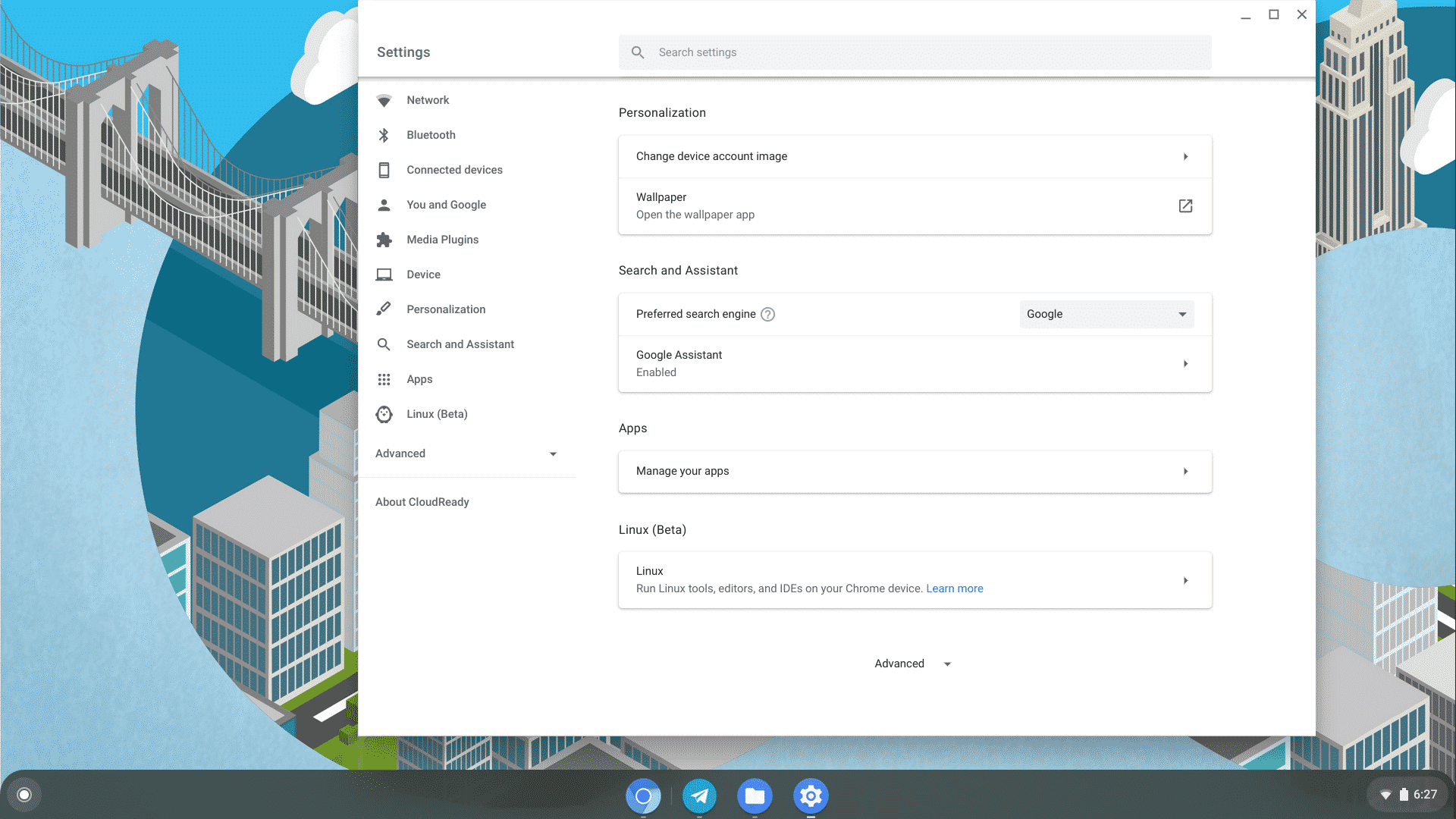Click the launcher circle button on shelf

click(x=24, y=795)
